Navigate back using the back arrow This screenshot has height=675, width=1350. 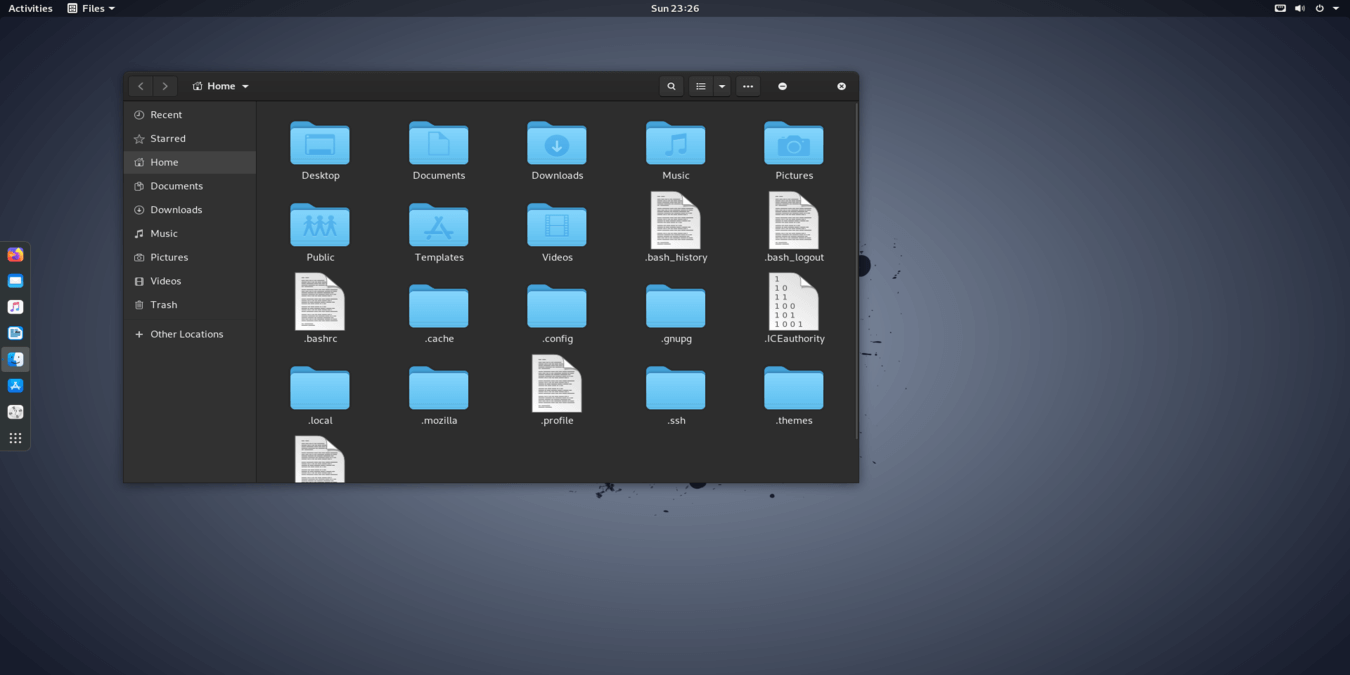[x=140, y=86]
